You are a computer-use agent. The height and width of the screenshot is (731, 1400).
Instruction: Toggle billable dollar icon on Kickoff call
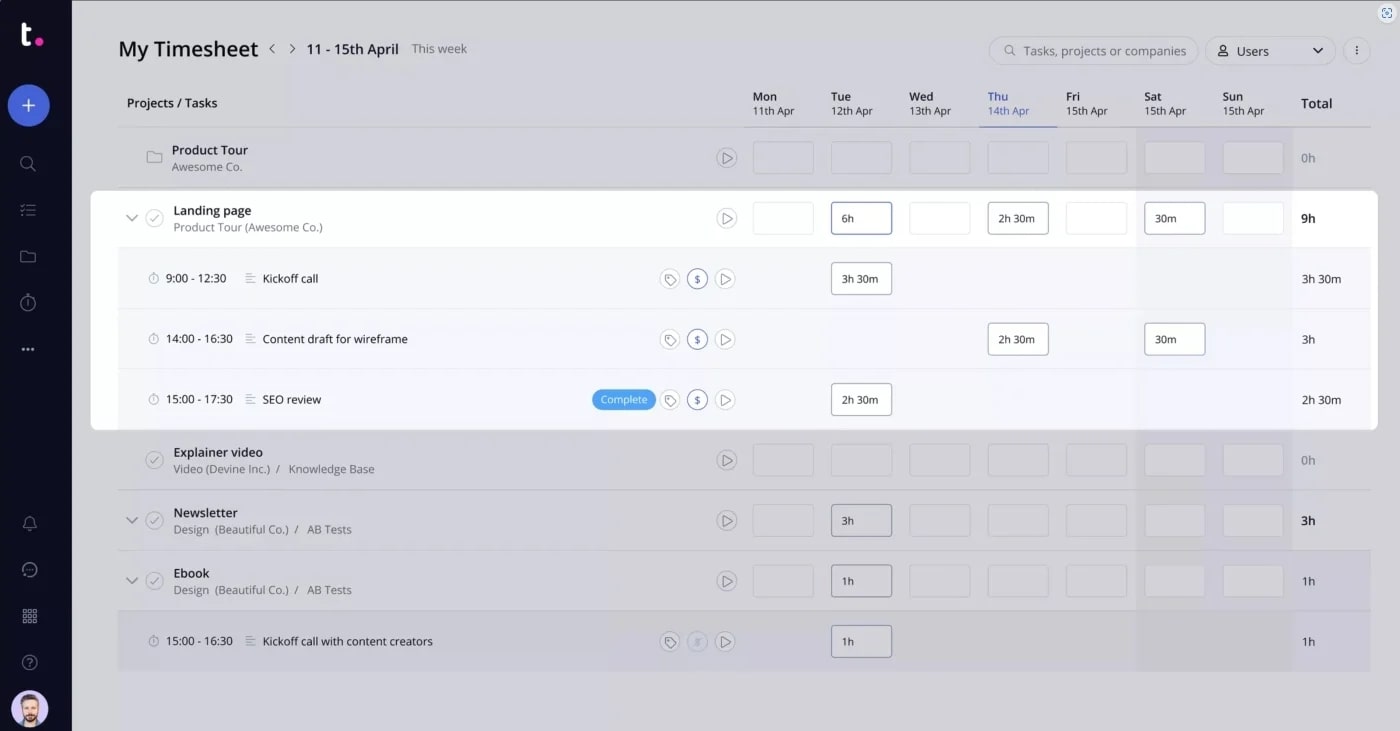pyautogui.click(x=697, y=279)
